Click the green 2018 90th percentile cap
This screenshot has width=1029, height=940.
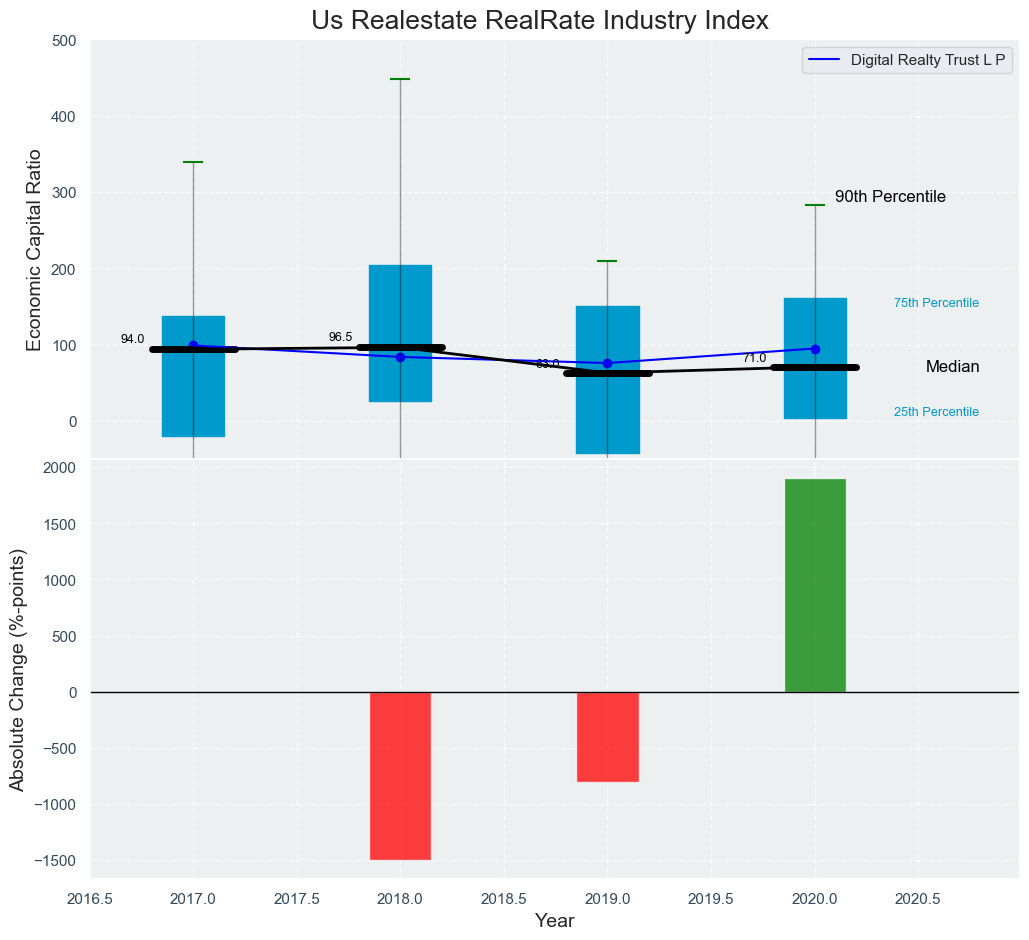click(400, 79)
